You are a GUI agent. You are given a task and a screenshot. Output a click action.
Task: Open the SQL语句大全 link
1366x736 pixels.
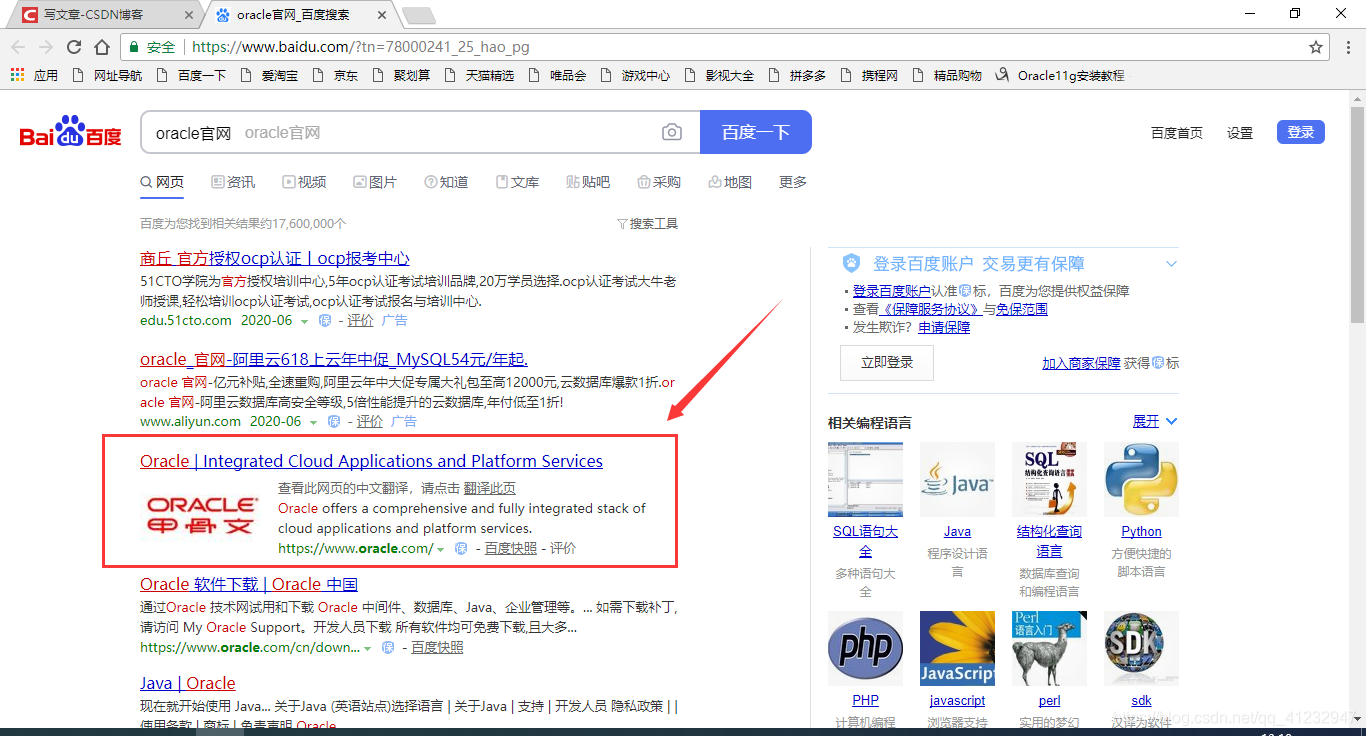pyautogui.click(x=865, y=541)
